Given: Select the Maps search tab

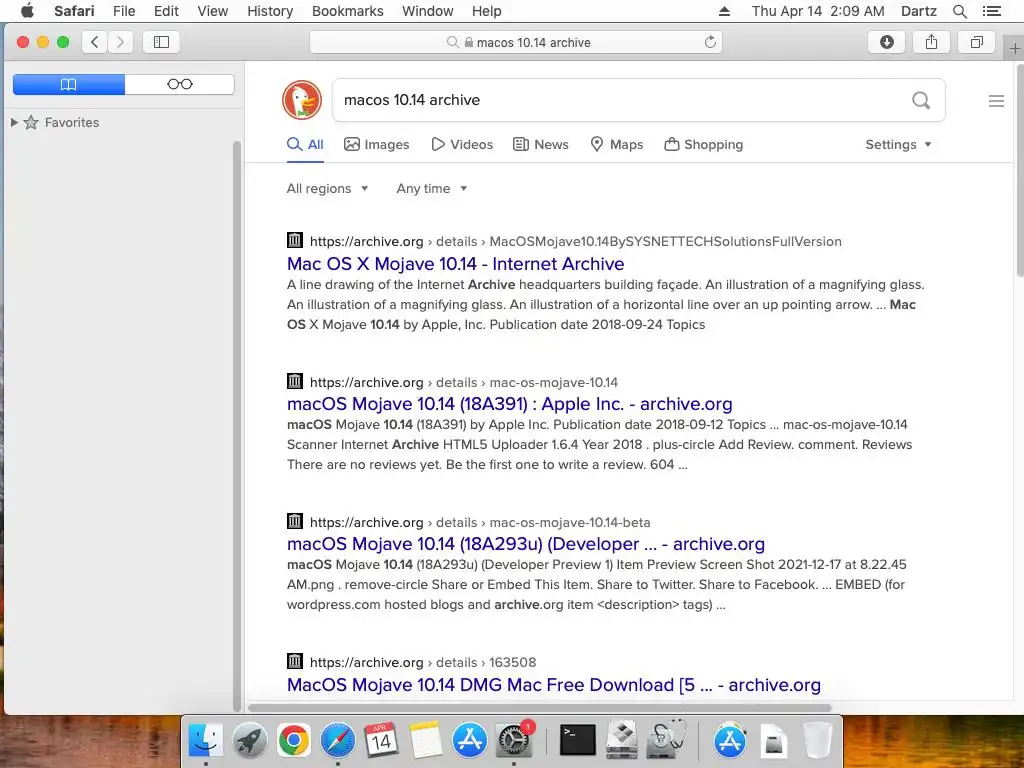Looking at the screenshot, I should 616,144.
